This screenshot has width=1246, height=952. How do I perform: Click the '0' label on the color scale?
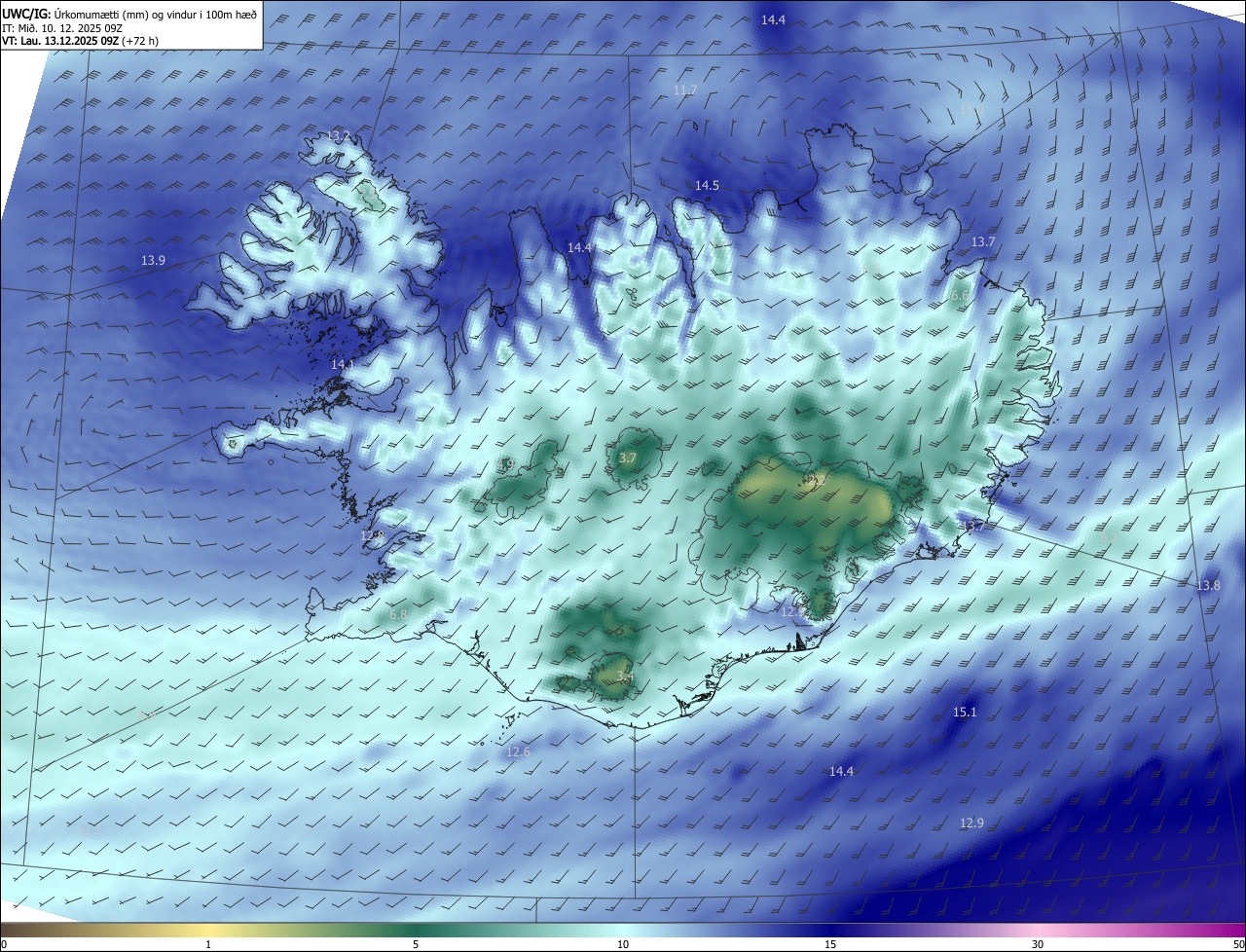pyautogui.click(x=3, y=944)
